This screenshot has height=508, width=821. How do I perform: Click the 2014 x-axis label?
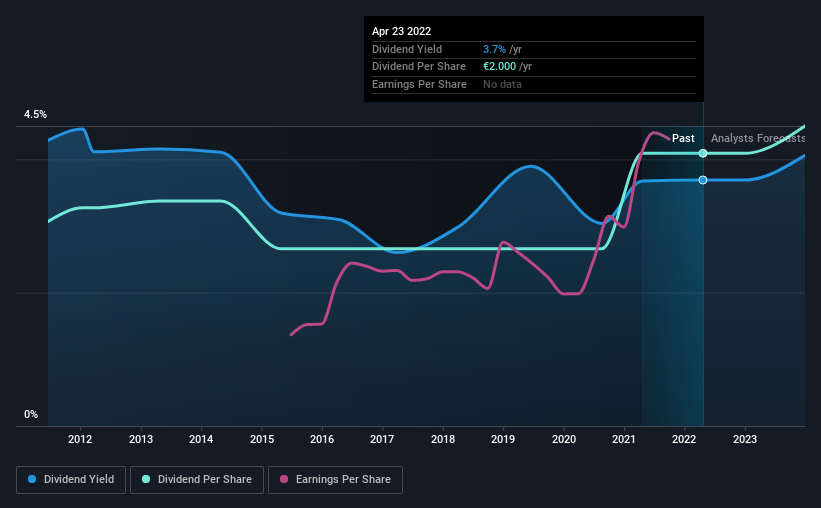pos(201,439)
